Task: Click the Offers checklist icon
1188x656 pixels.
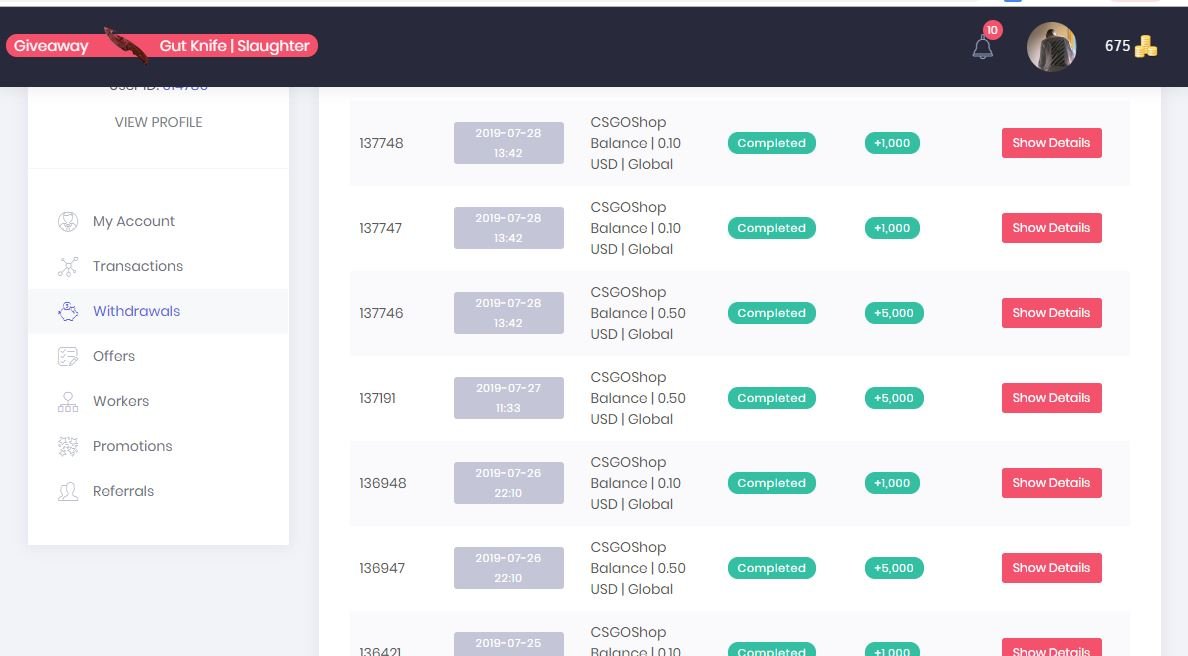Action: (68, 356)
